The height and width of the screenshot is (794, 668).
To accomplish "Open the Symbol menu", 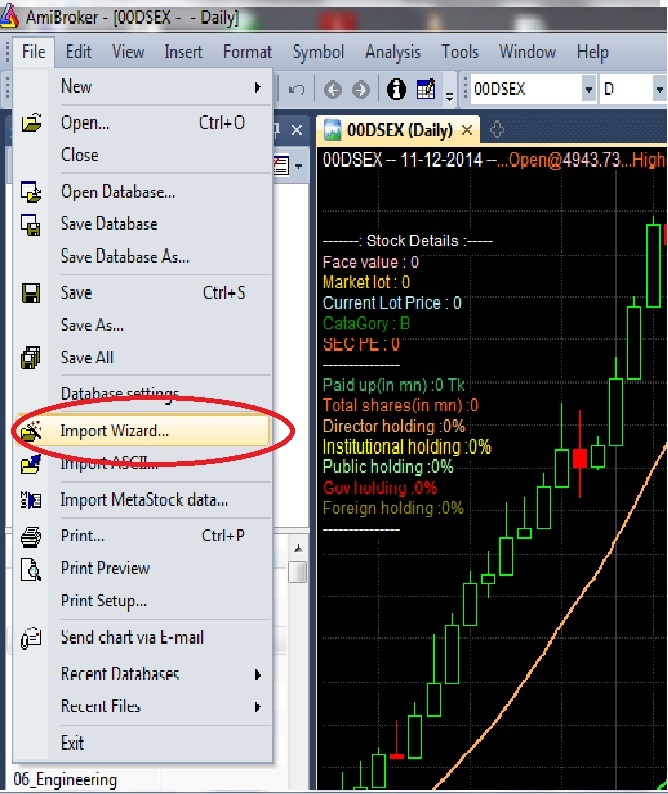I will pyautogui.click(x=318, y=52).
